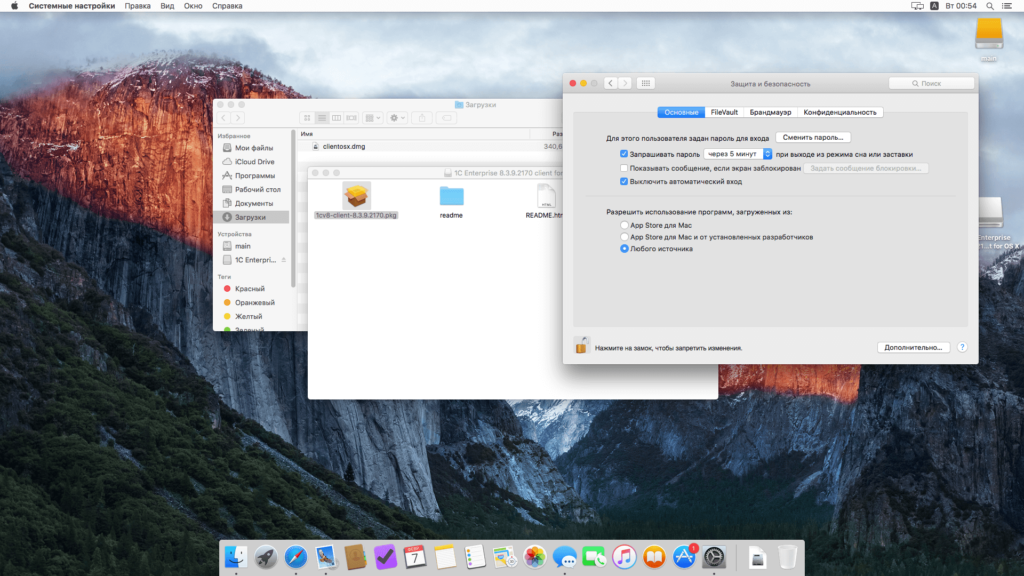Image resolution: width=1024 pixels, height=576 pixels.
Task: Launch App Store from the dock
Action: (684, 556)
